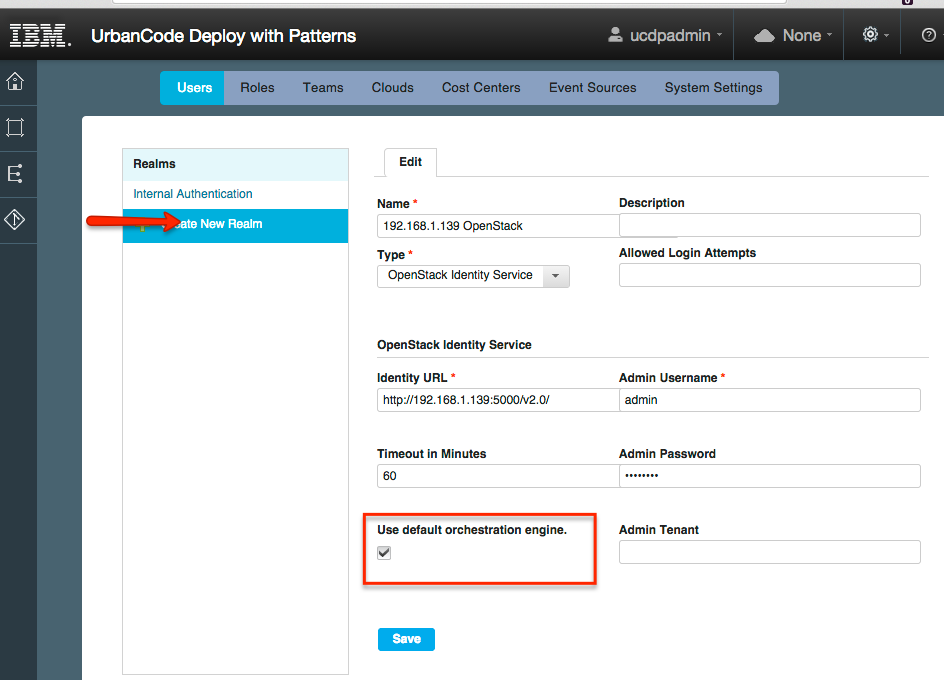Click the Admin Password field
944x680 pixels.
[x=769, y=476]
